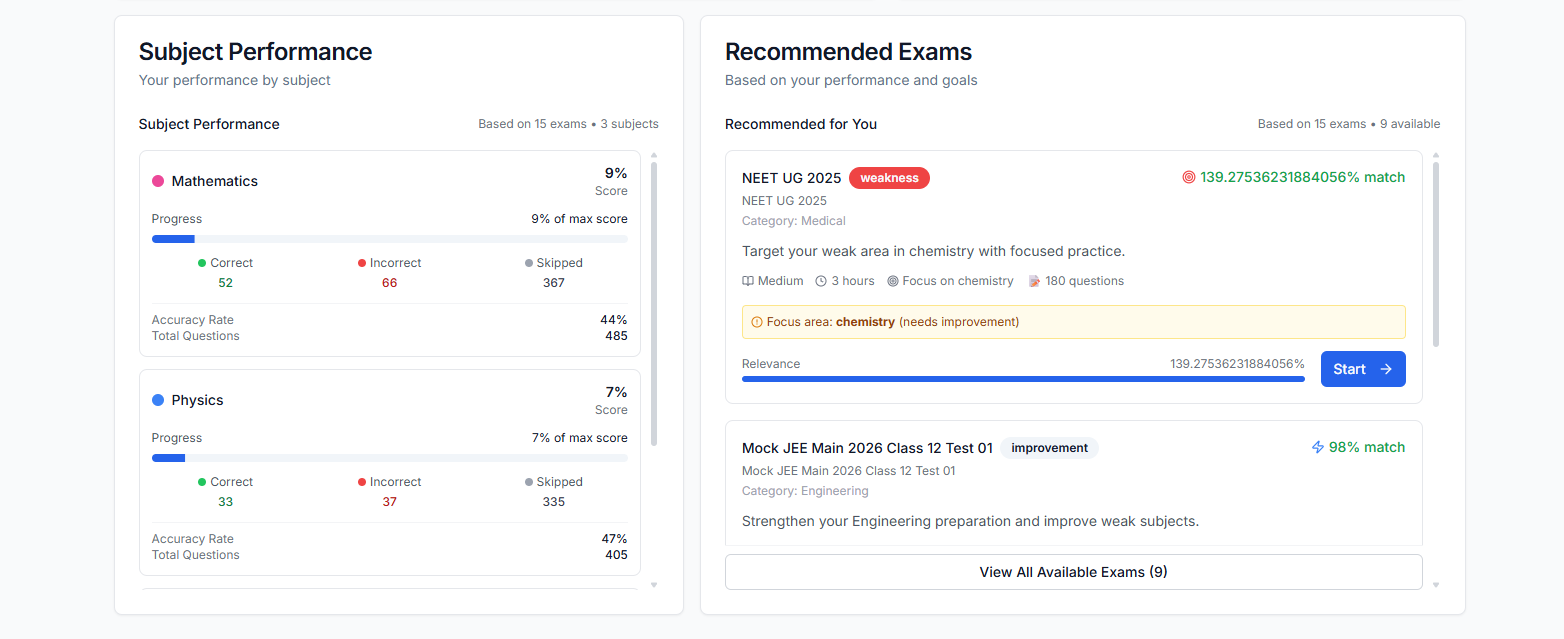The width and height of the screenshot is (1564, 639).
Task: Open Mock JEE Main 2026 Class 12 Test 01 title
Action: coord(867,448)
